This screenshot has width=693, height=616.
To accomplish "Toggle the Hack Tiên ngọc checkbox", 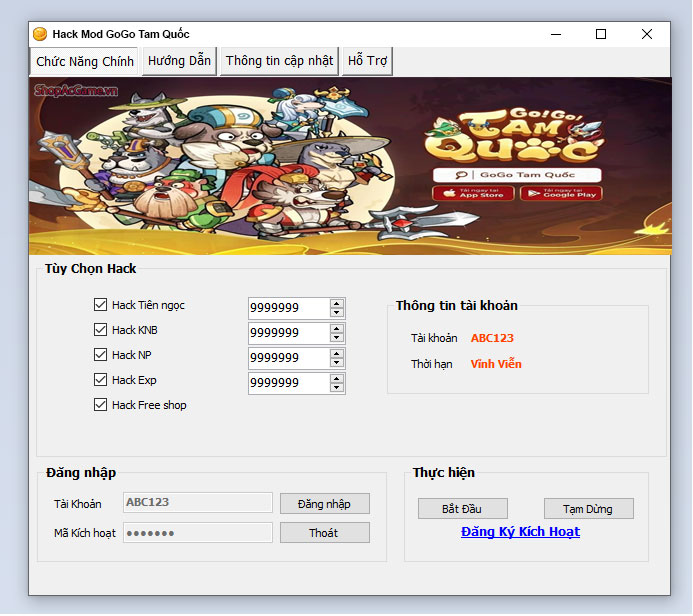I will coord(100,305).
